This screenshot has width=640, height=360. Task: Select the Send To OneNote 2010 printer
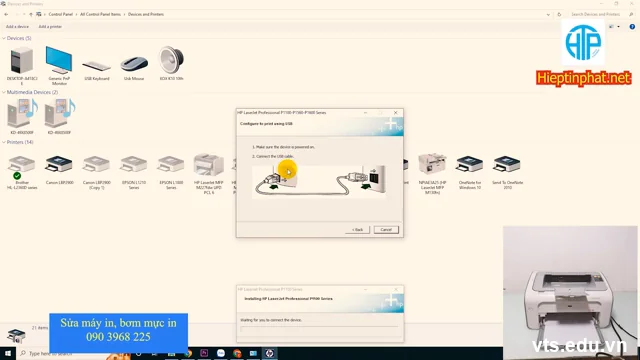507,164
